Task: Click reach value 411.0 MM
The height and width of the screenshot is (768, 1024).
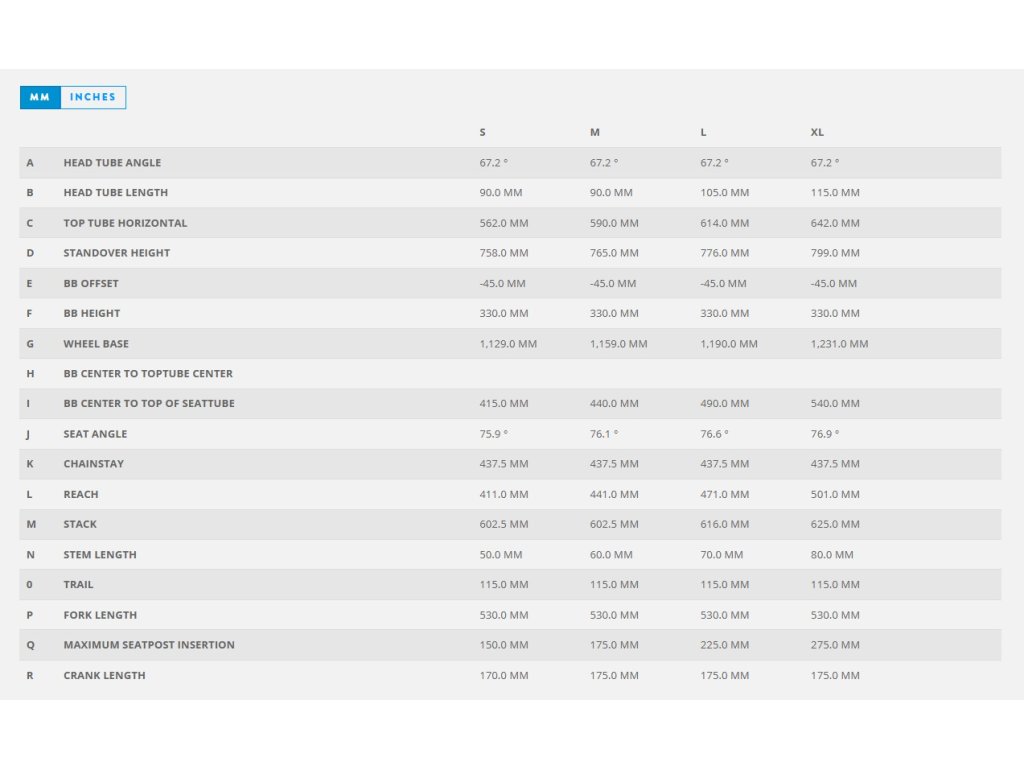Action: point(504,494)
